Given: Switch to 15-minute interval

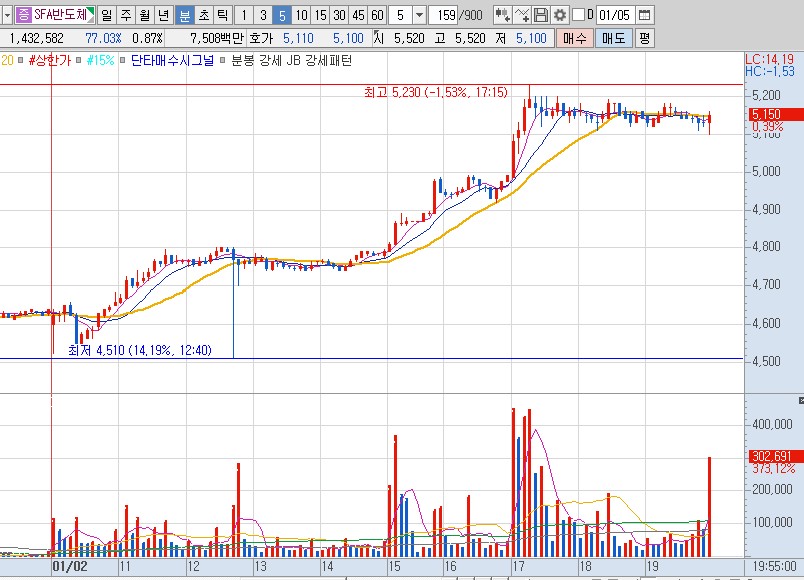Looking at the screenshot, I should tap(320, 15).
